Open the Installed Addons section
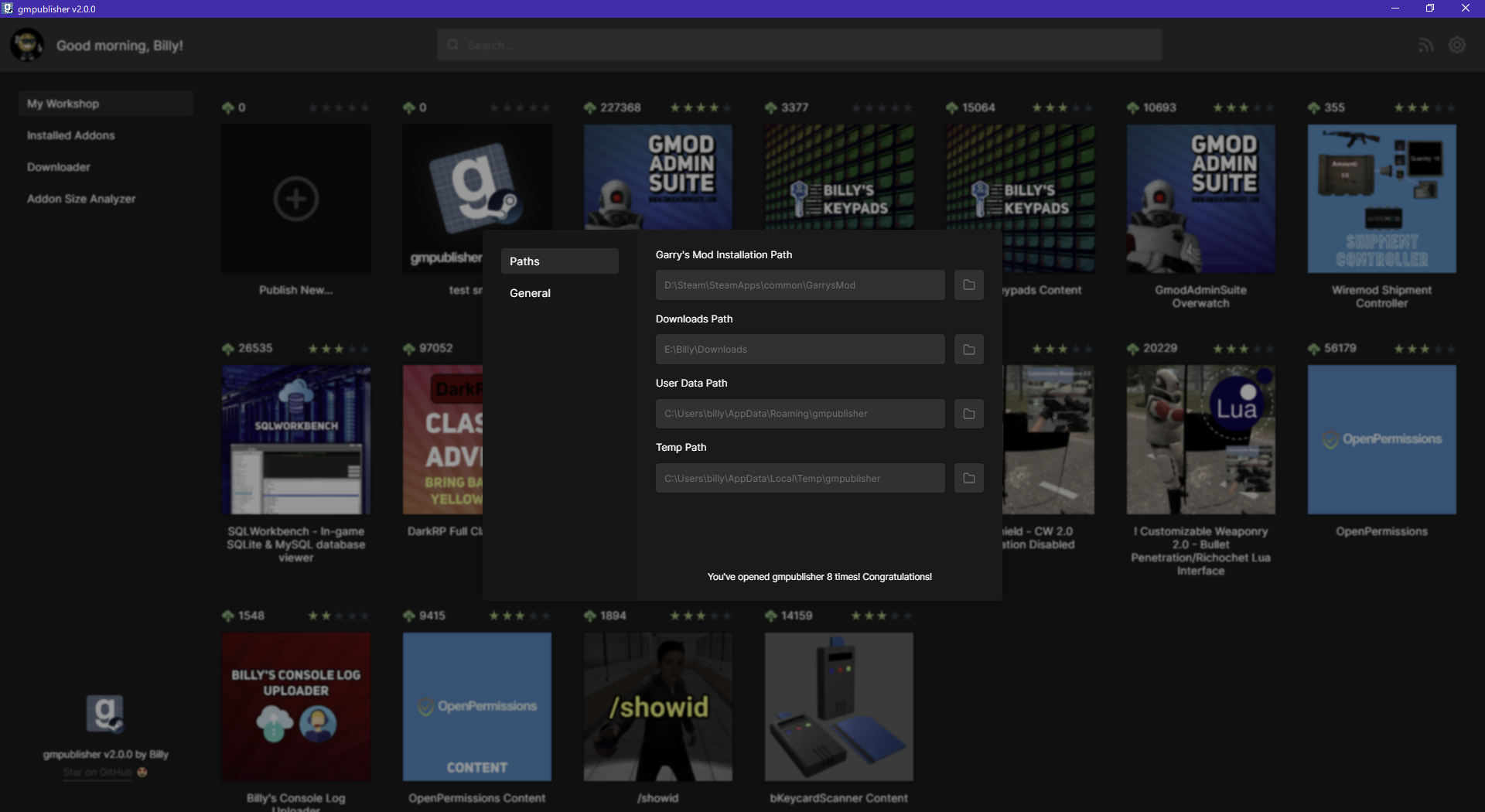The width and height of the screenshot is (1485, 812). (x=71, y=135)
